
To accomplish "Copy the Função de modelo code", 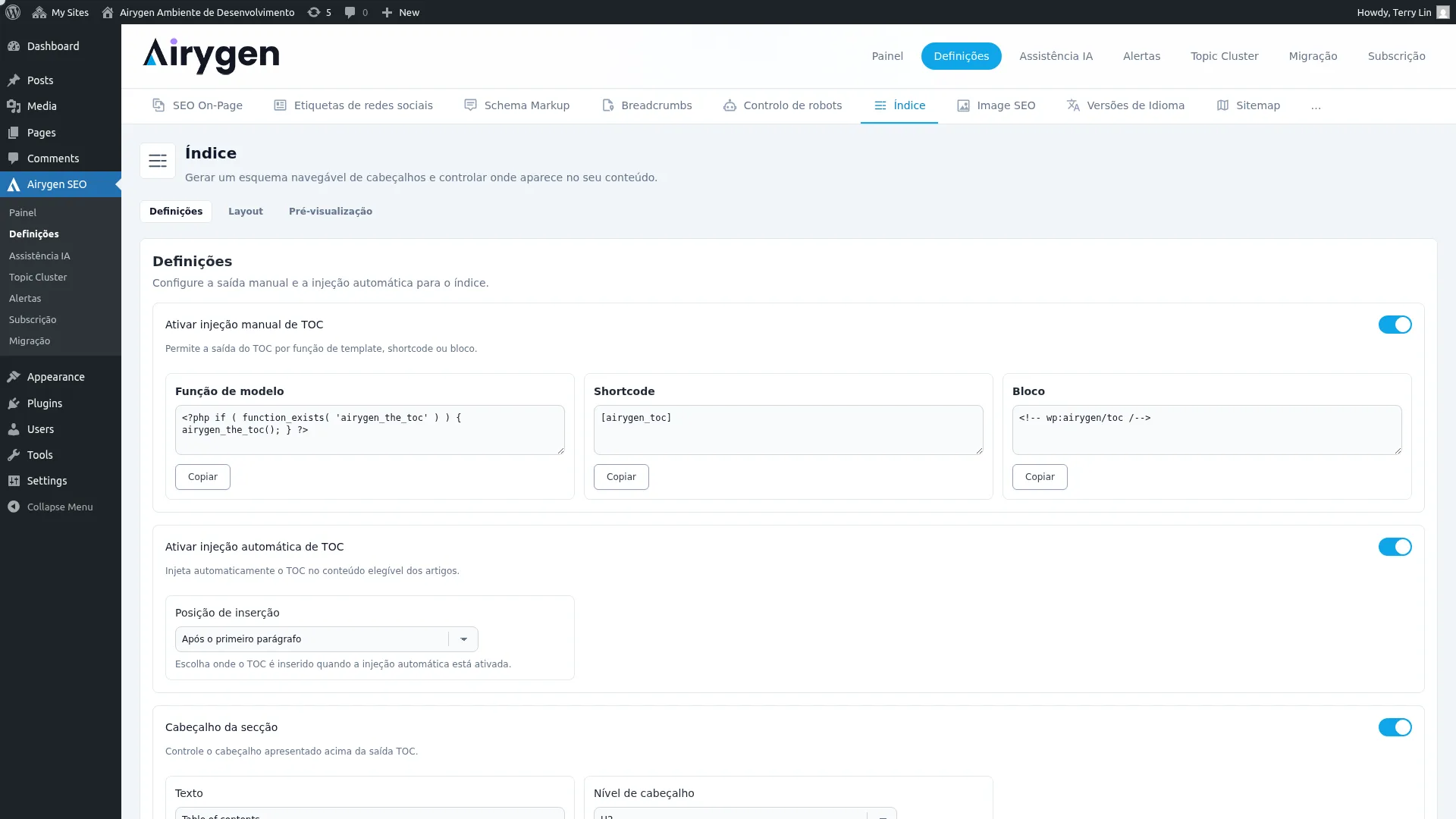I will pos(202,477).
